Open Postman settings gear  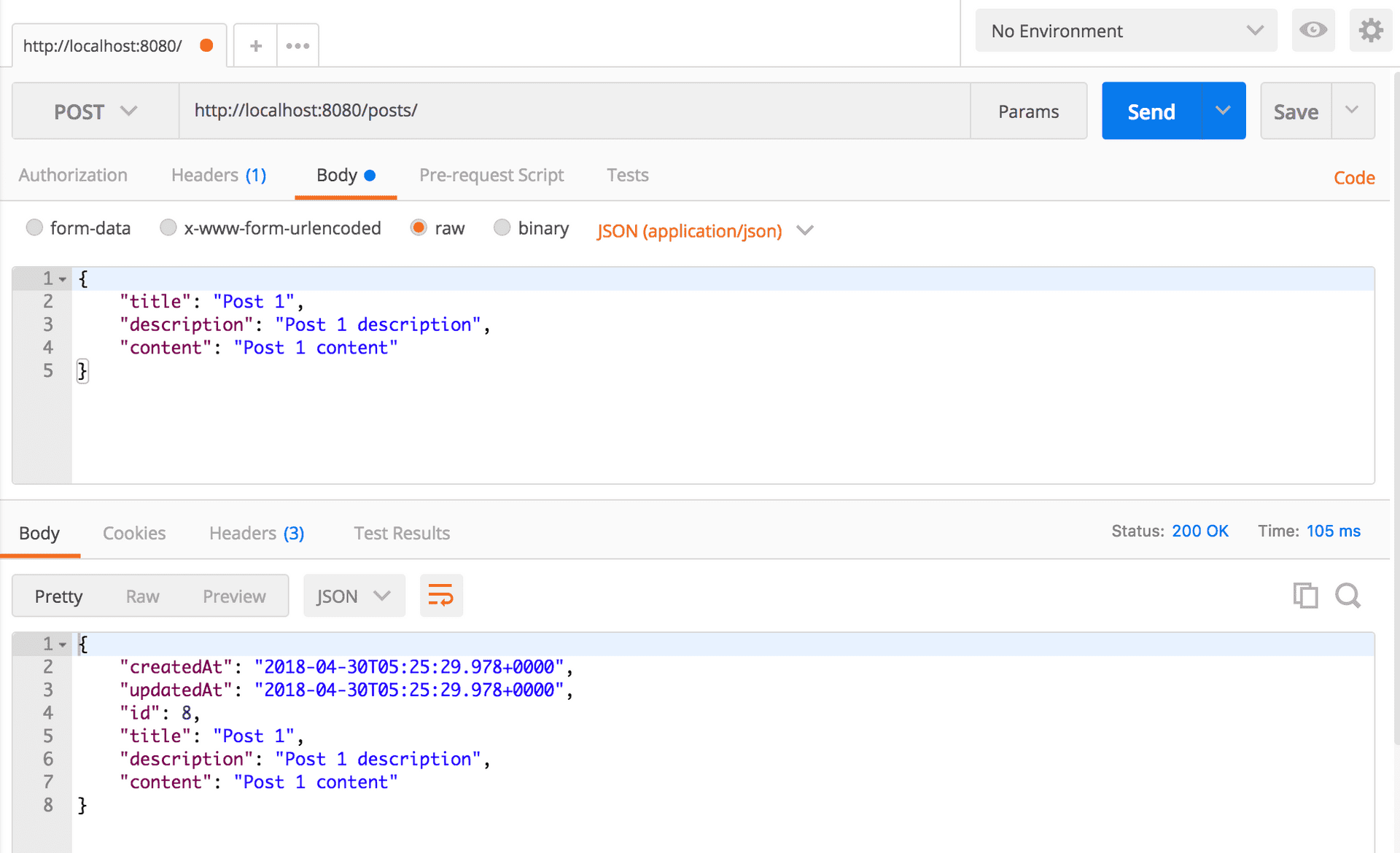coord(1370,30)
